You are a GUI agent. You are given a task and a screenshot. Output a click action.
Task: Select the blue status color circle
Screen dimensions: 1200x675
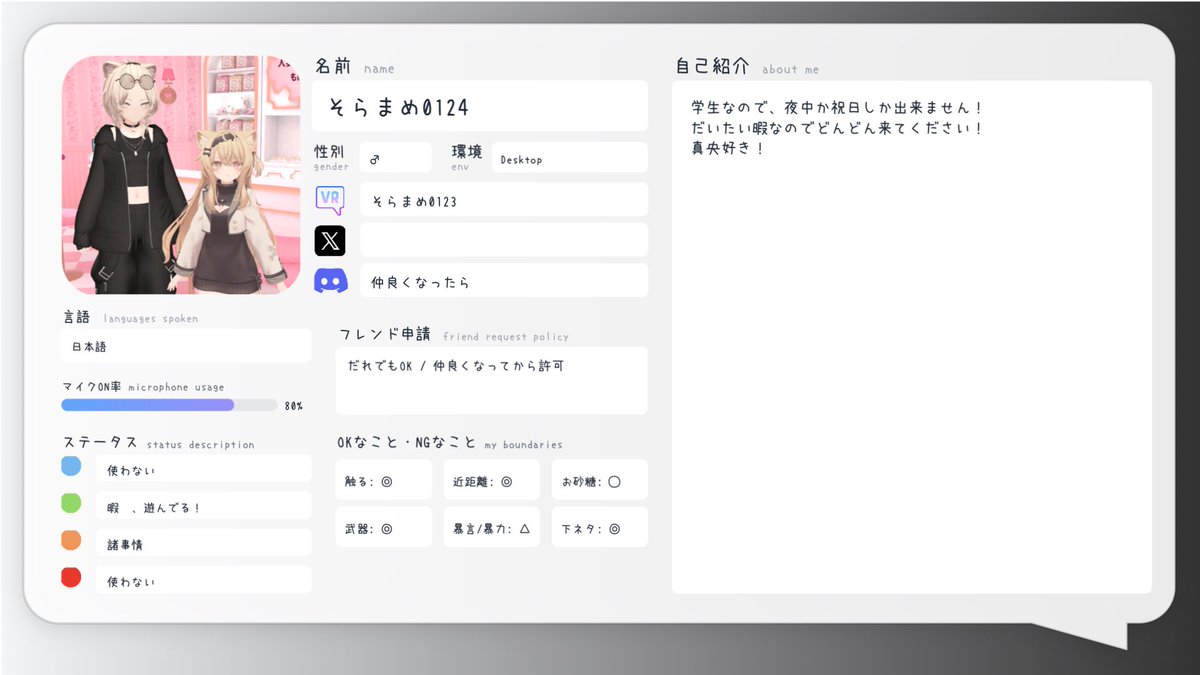[x=71, y=466]
